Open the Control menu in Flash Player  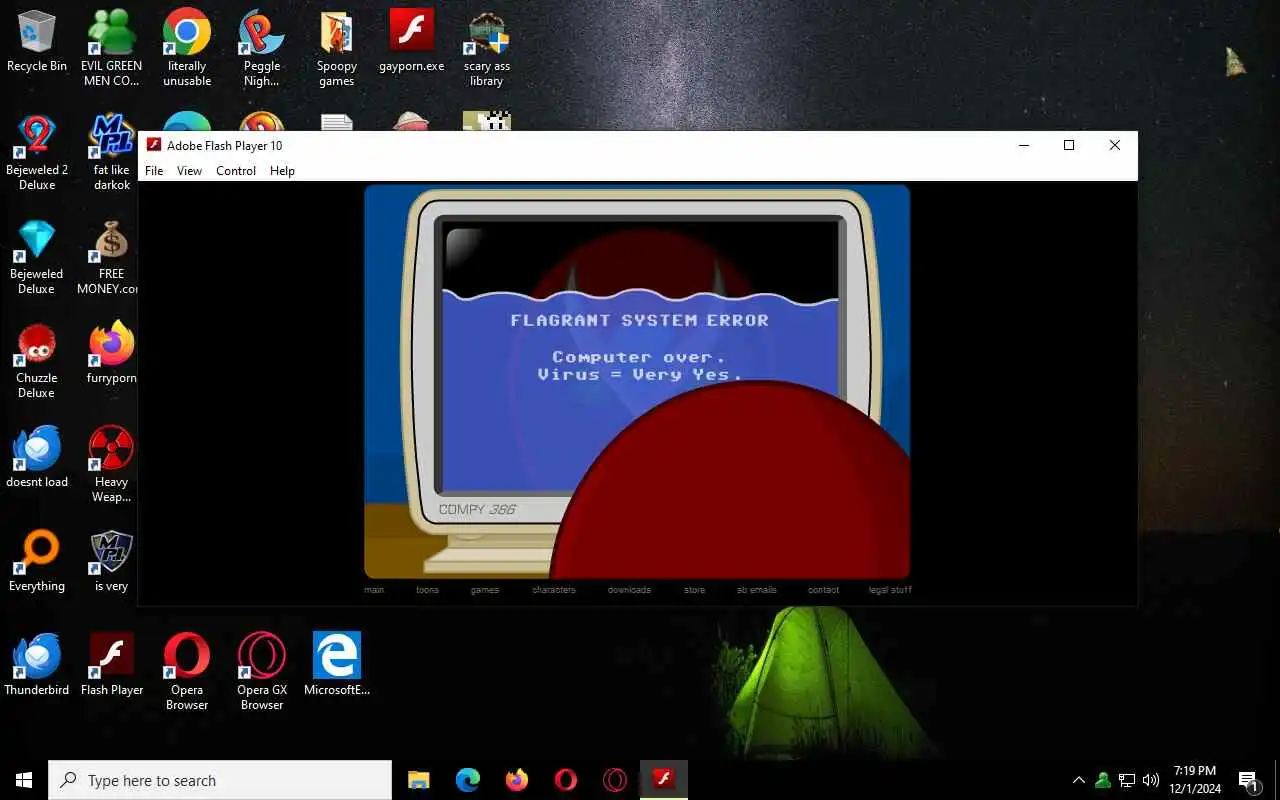236,171
